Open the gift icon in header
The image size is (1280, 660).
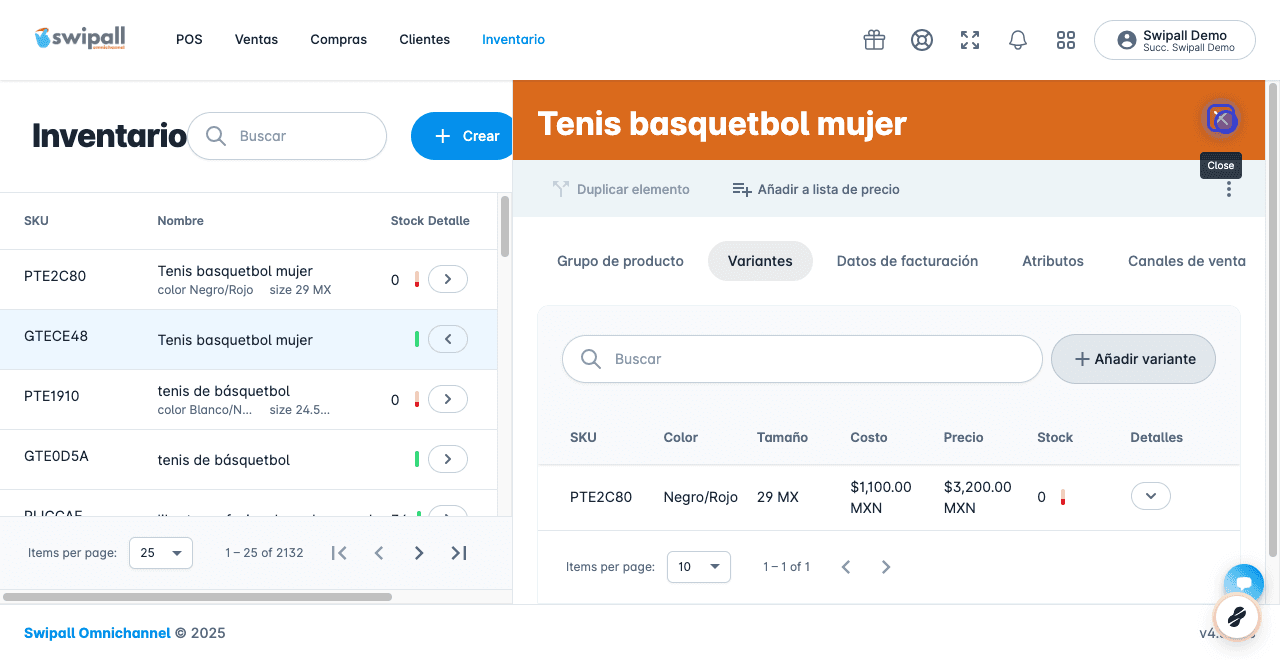874,40
